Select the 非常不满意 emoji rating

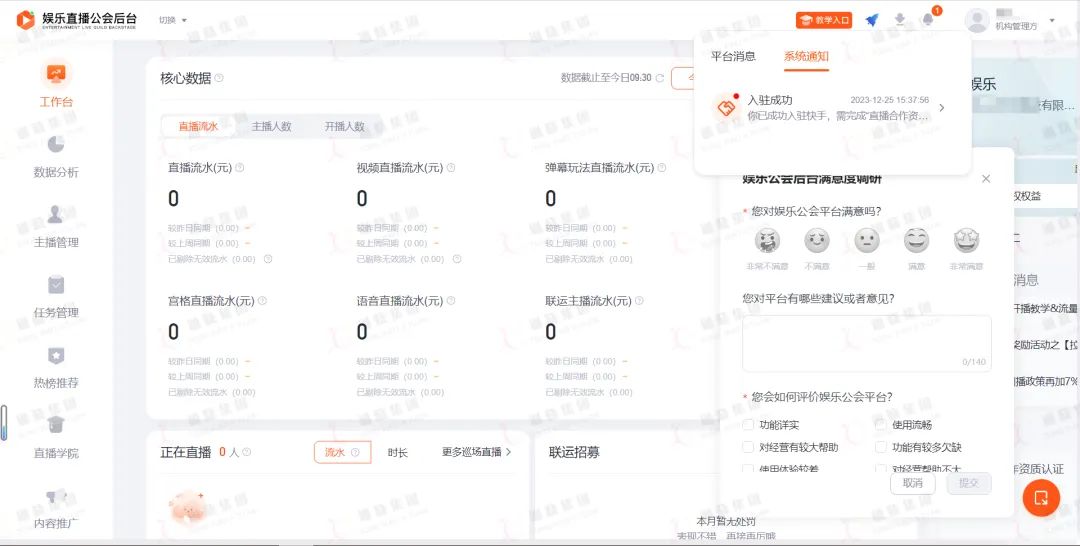pos(767,240)
